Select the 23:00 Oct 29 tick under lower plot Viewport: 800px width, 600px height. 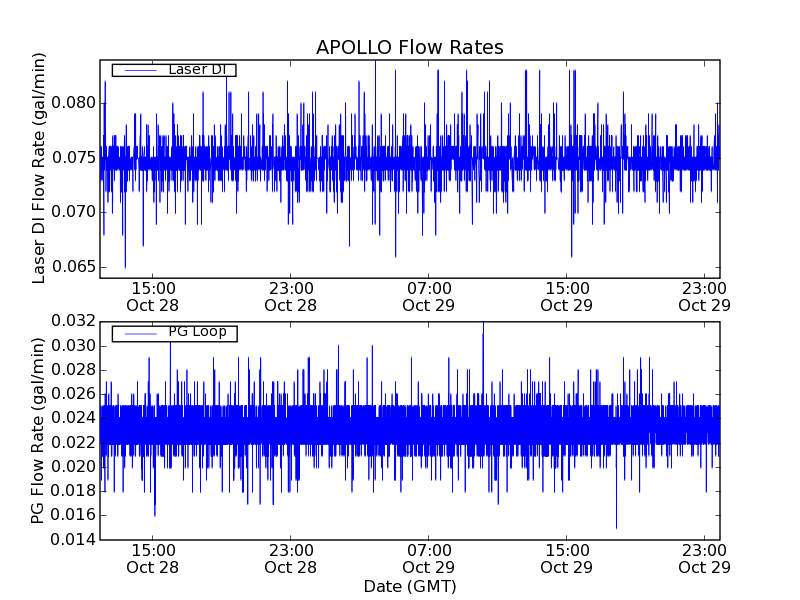click(x=705, y=558)
